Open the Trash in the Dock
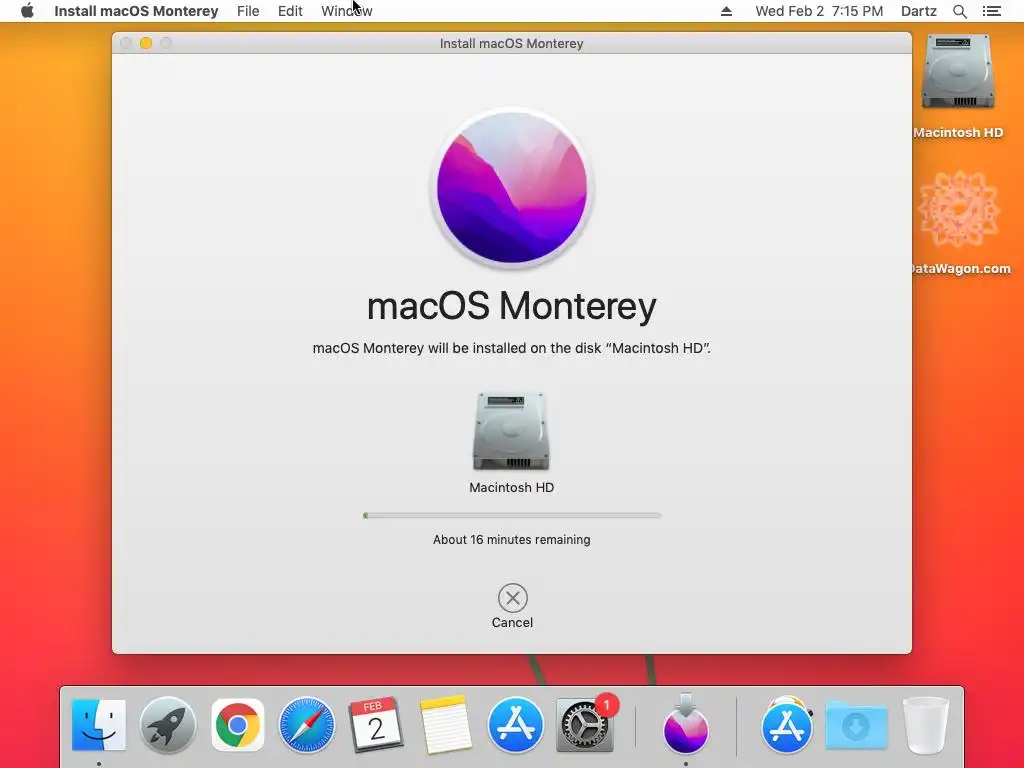This screenshot has height=768, width=1024. pos(925,725)
